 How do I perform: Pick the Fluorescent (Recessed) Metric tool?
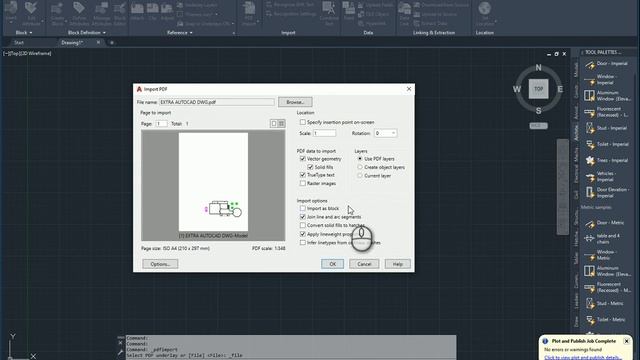click(x=607, y=287)
